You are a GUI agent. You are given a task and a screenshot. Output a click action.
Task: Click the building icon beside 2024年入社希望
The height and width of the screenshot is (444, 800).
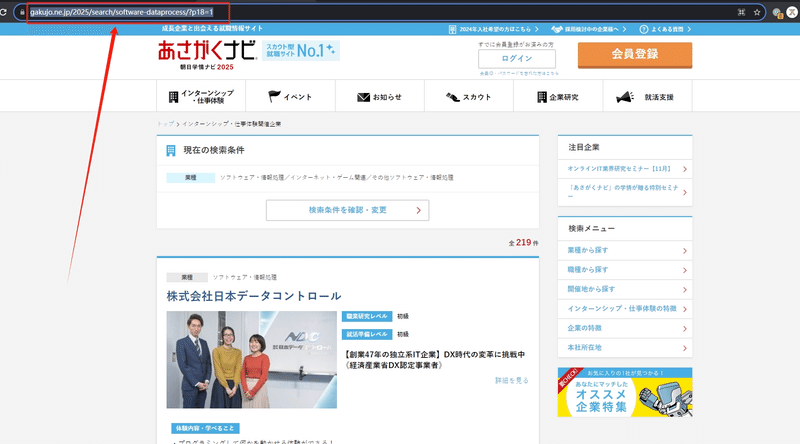point(452,30)
